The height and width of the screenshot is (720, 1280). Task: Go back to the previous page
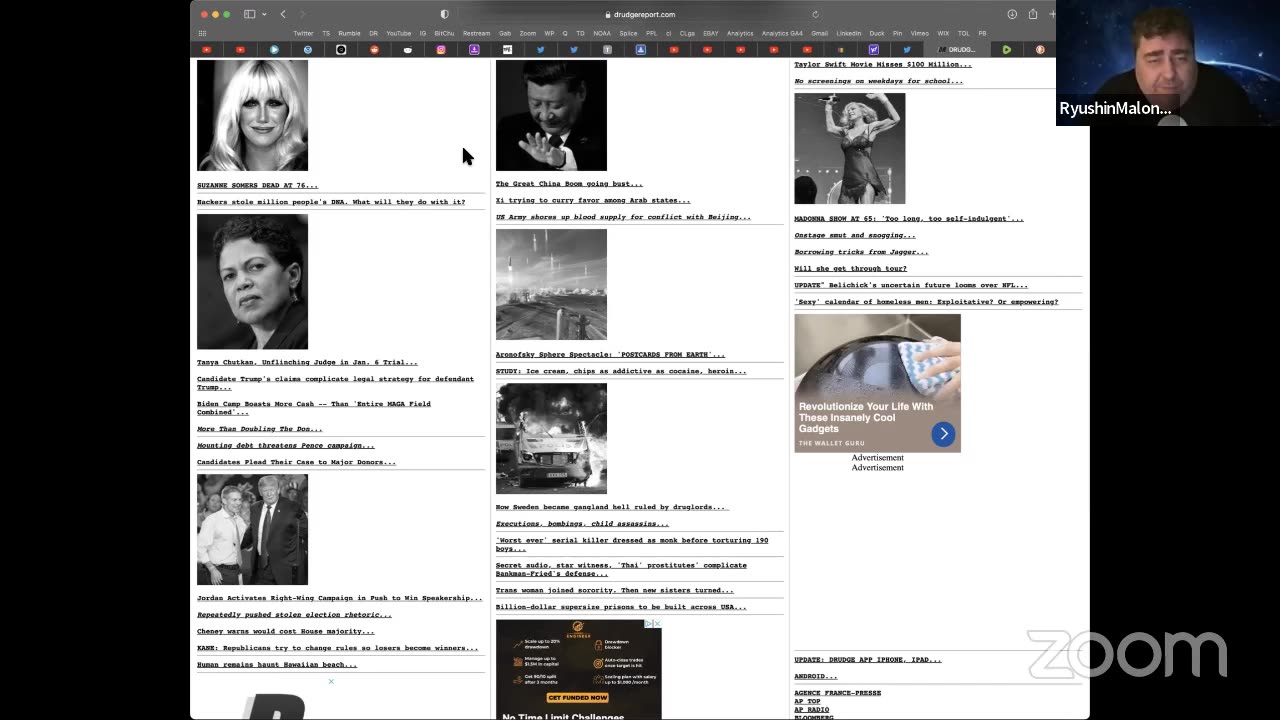pos(283,14)
